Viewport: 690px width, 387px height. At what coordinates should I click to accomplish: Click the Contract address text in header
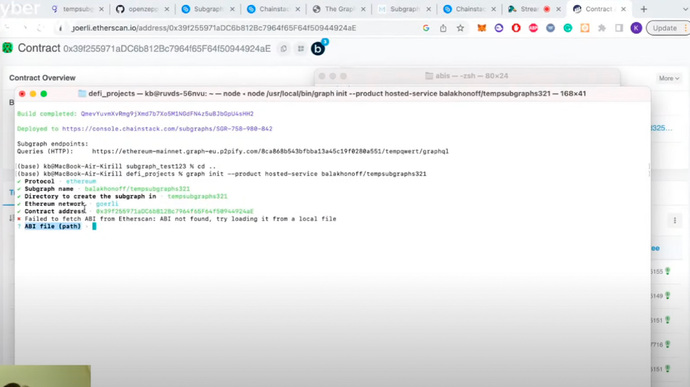click(x=167, y=49)
